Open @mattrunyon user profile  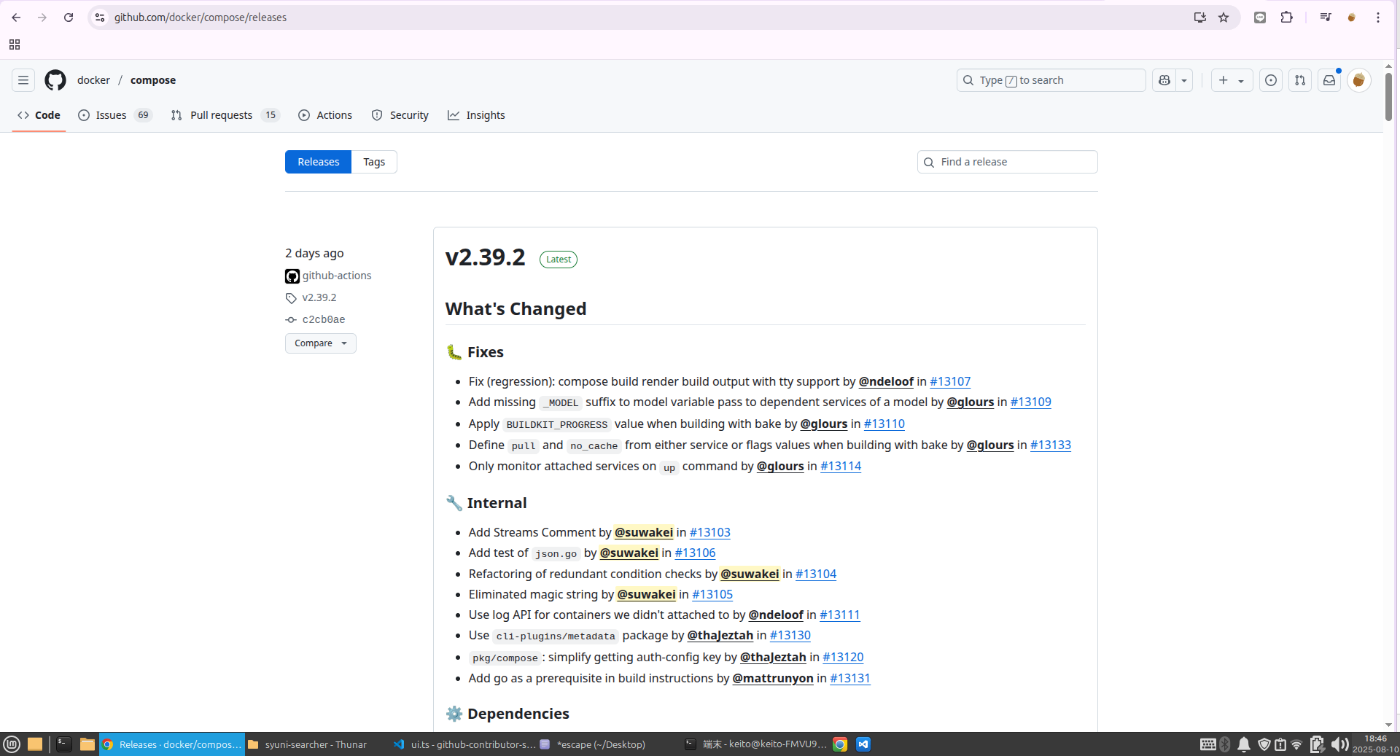(x=773, y=678)
